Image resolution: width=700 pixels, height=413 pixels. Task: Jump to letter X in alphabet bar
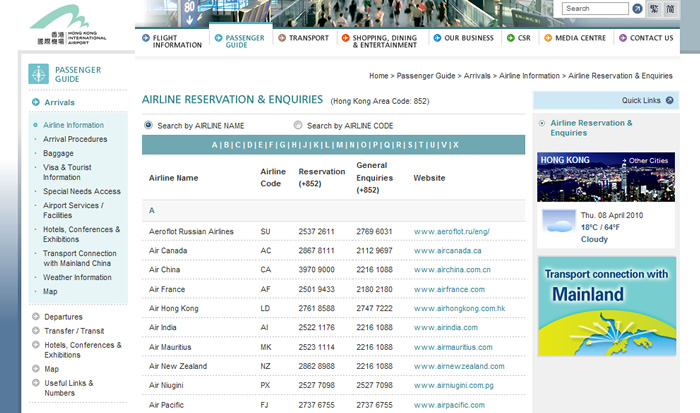point(456,145)
